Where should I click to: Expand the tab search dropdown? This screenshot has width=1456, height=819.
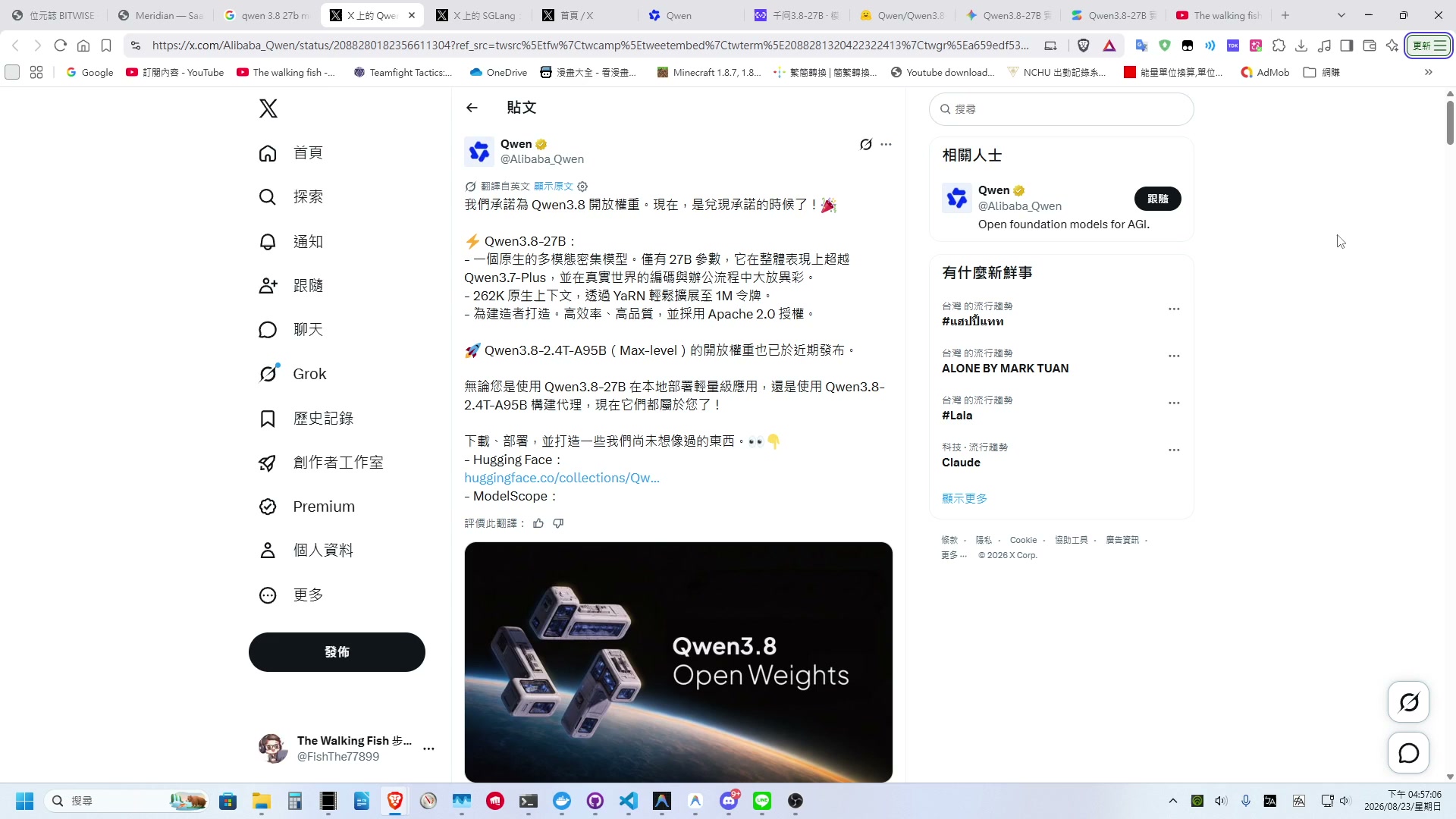pos(1341,15)
